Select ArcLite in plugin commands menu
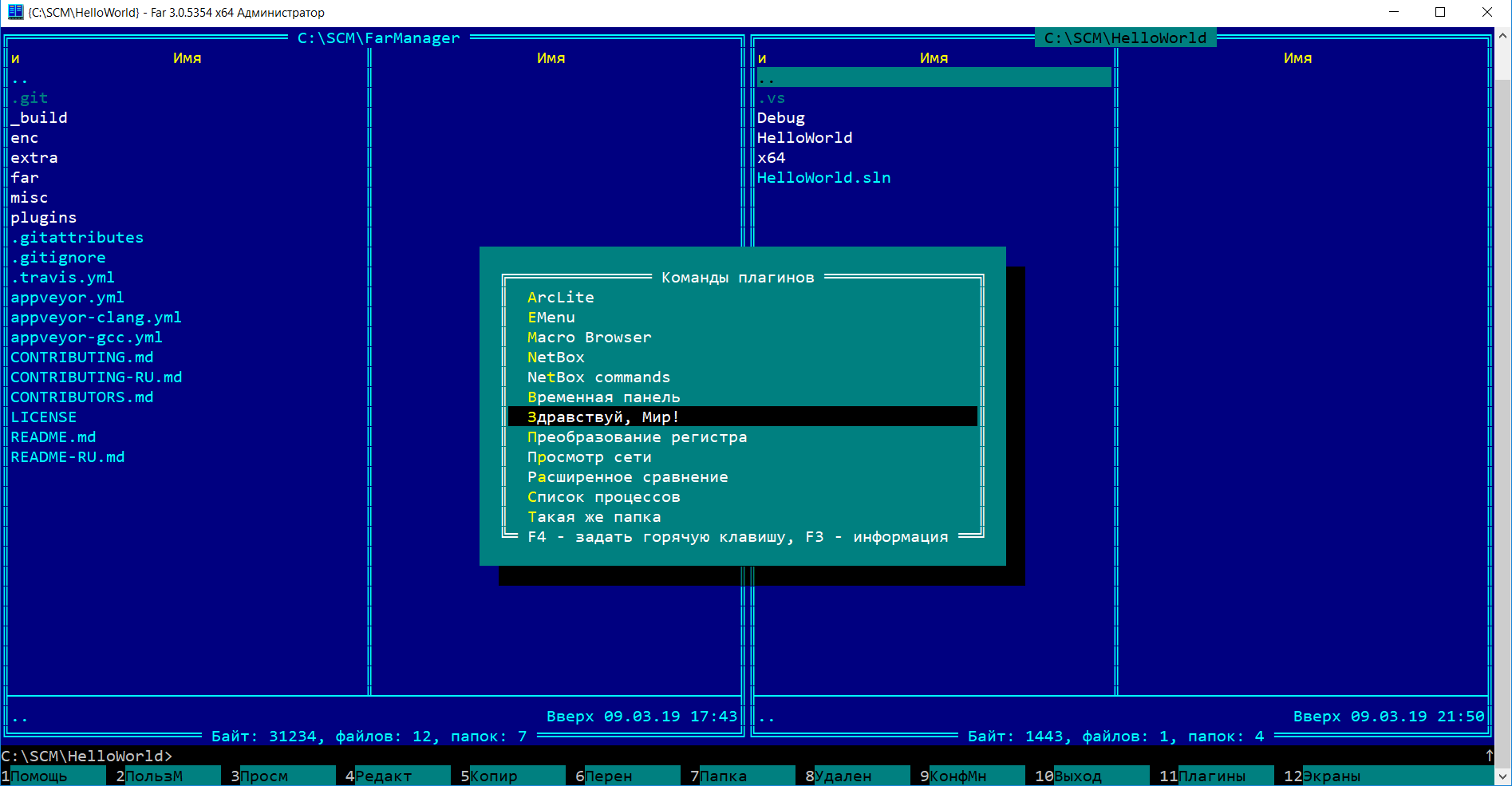 click(742, 297)
